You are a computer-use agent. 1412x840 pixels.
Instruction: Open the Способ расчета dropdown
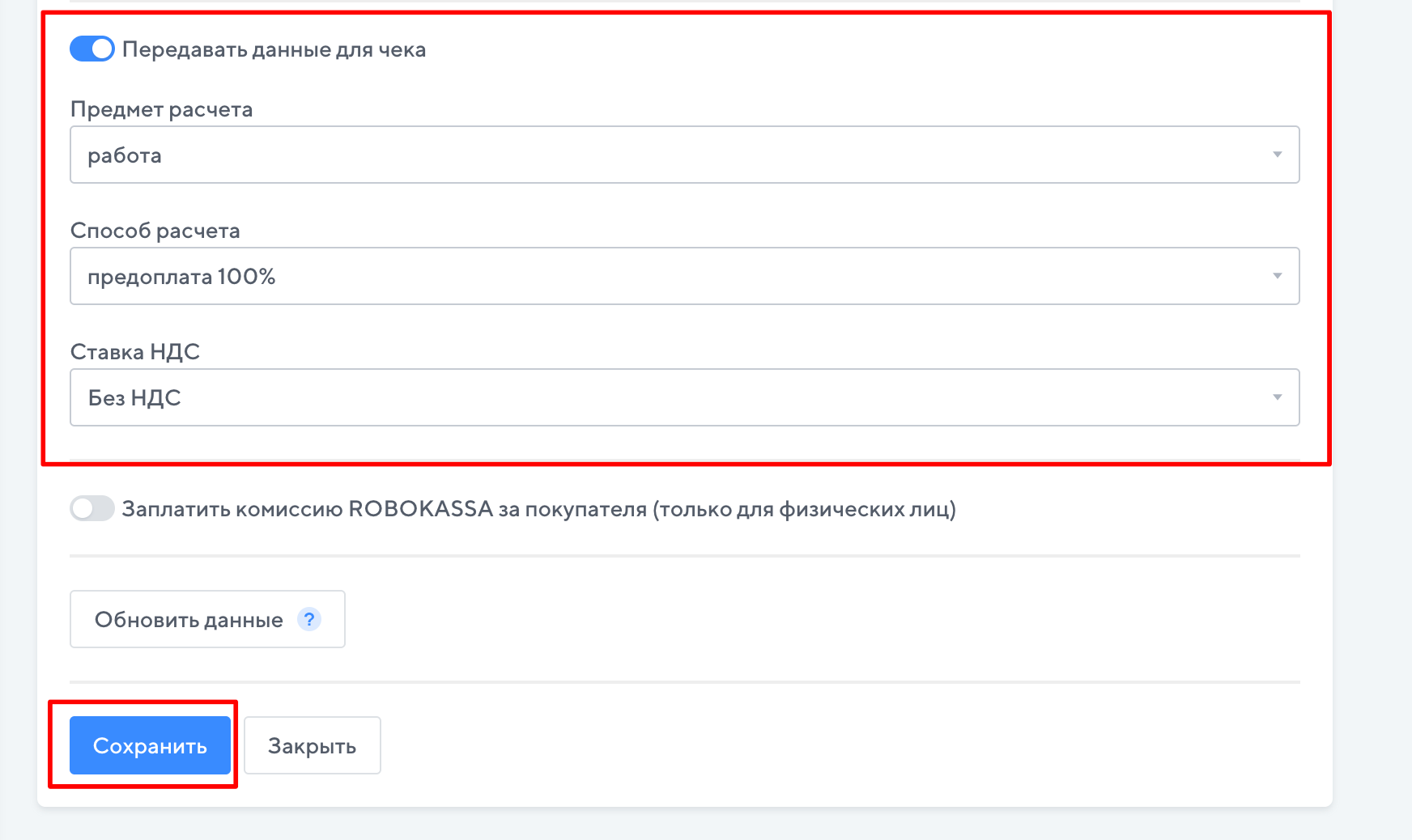click(x=684, y=276)
